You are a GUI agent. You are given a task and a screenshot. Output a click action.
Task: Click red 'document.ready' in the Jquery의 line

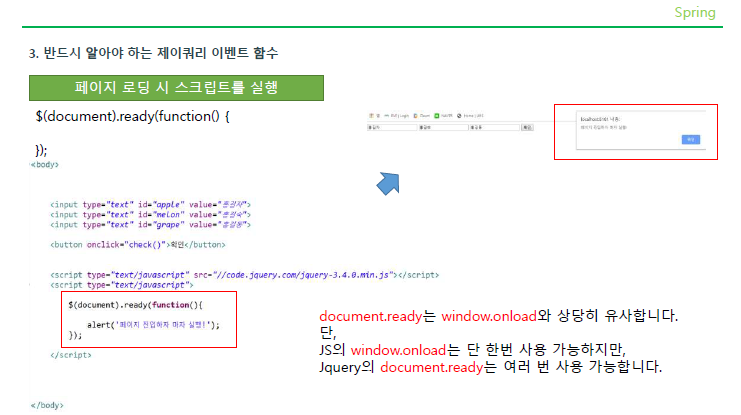pos(431,367)
